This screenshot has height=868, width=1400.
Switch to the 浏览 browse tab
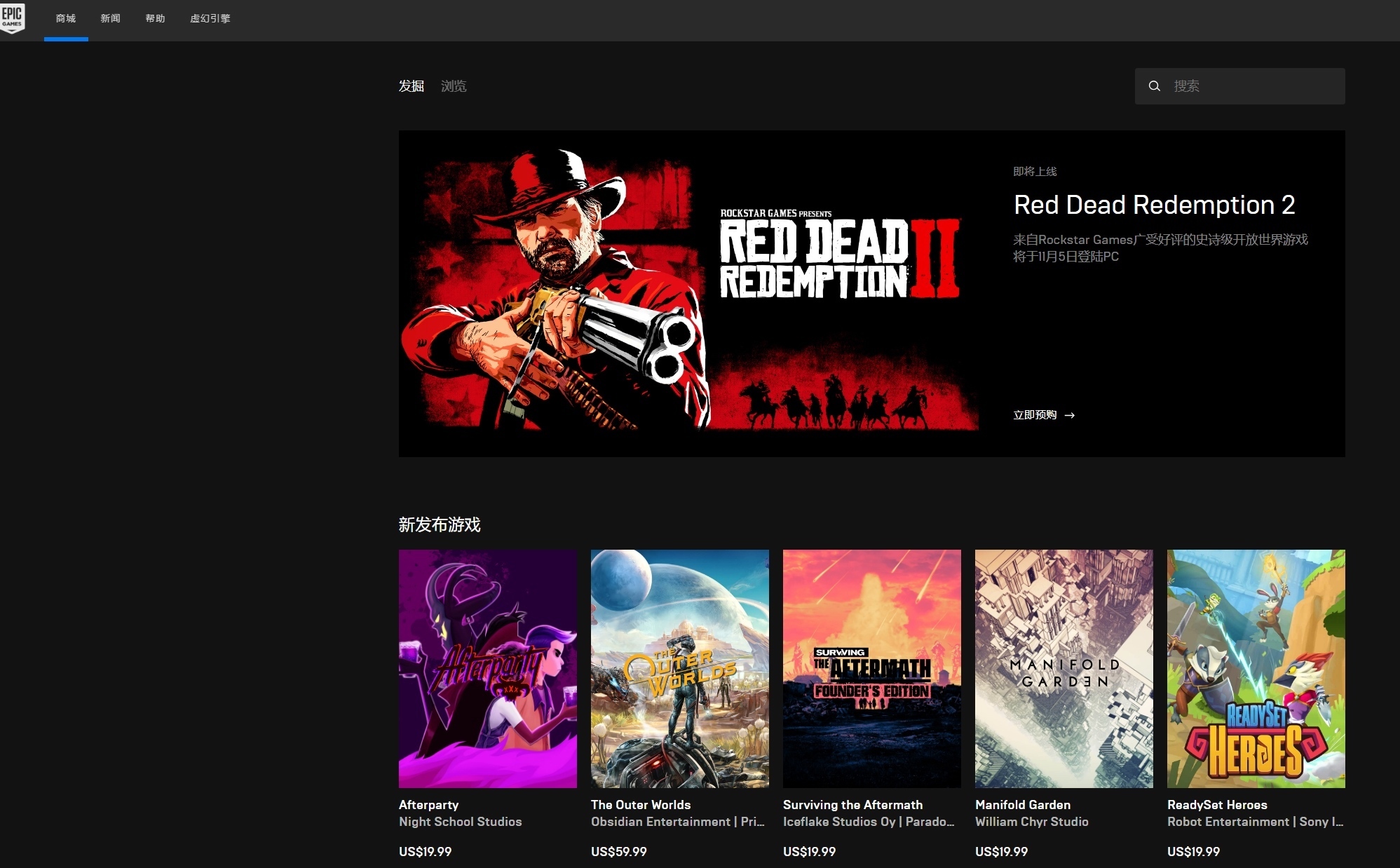[454, 86]
